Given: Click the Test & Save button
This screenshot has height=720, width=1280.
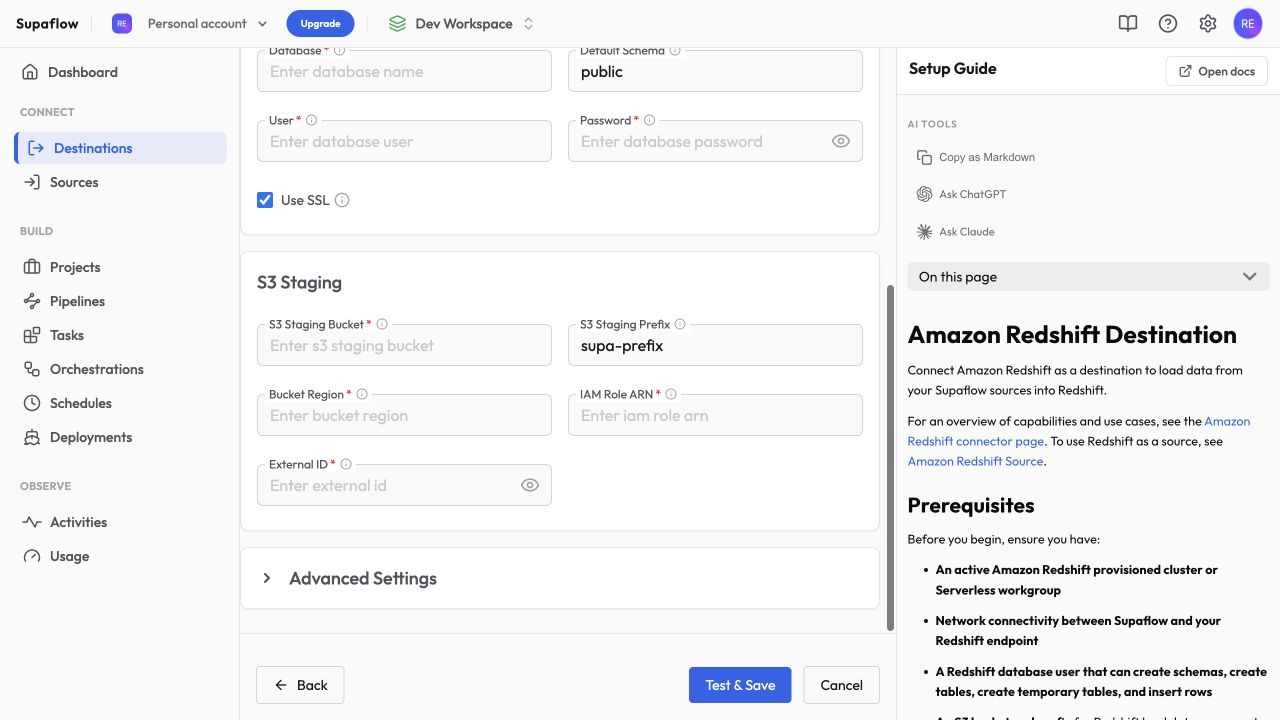Looking at the screenshot, I should [x=740, y=685].
